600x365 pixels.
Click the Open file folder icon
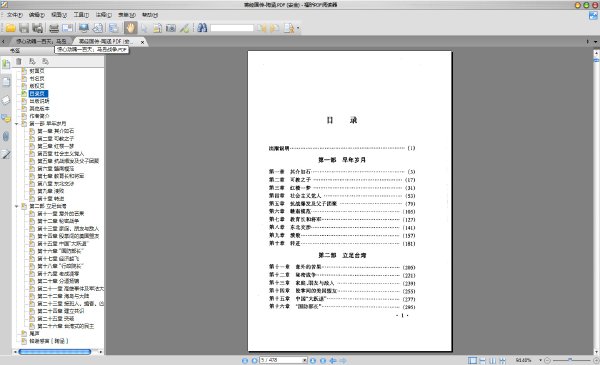click(x=10, y=28)
